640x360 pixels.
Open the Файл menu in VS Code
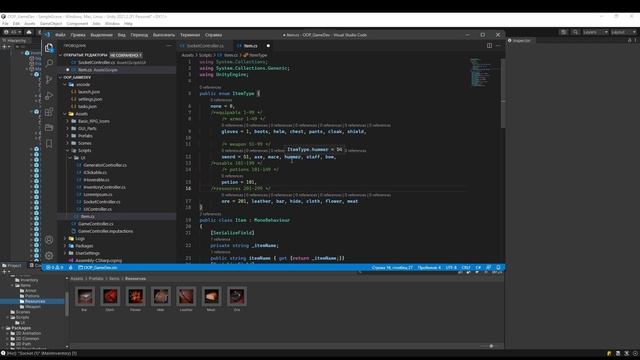[60, 35]
